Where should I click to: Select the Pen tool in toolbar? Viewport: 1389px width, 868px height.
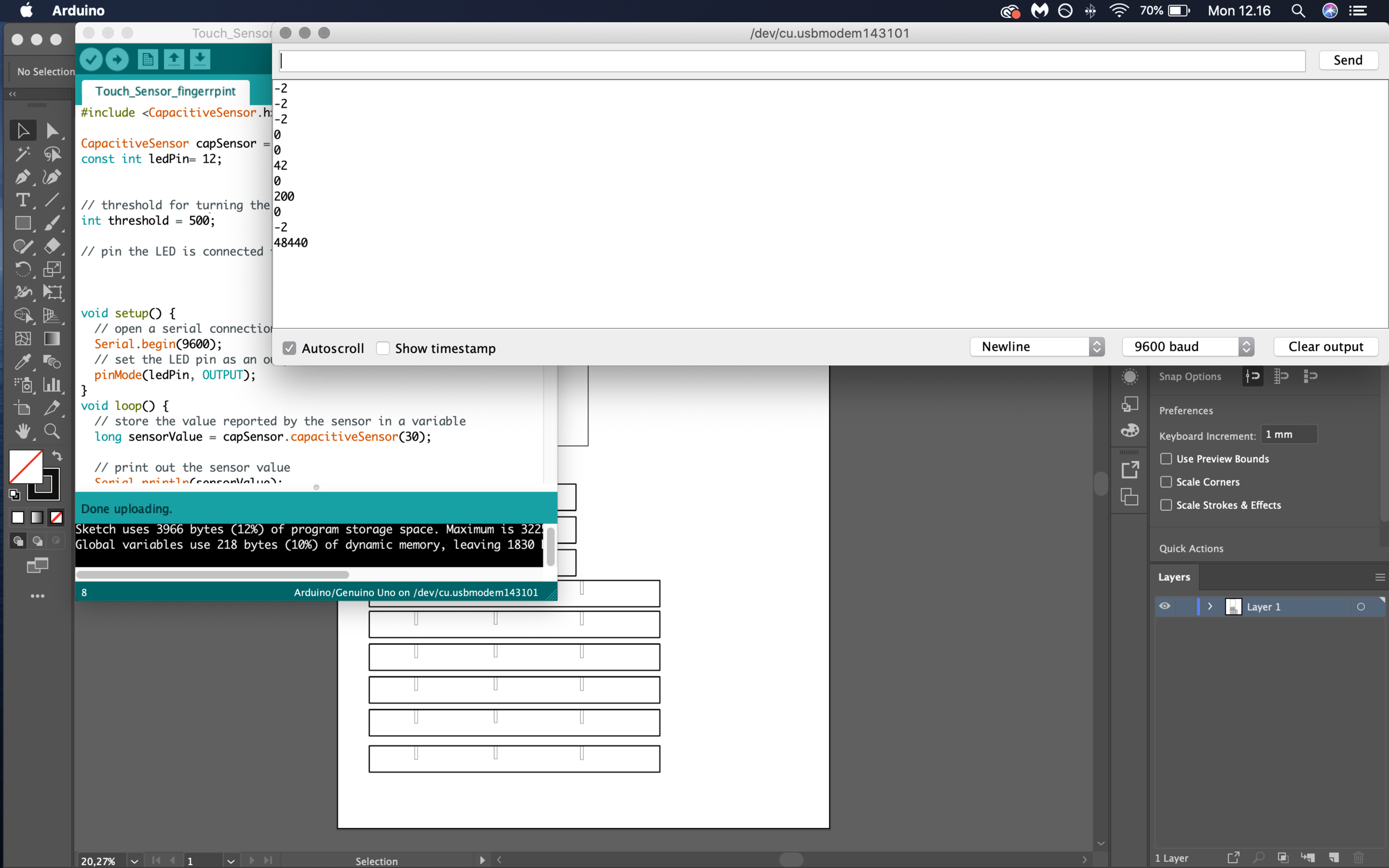point(22,177)
